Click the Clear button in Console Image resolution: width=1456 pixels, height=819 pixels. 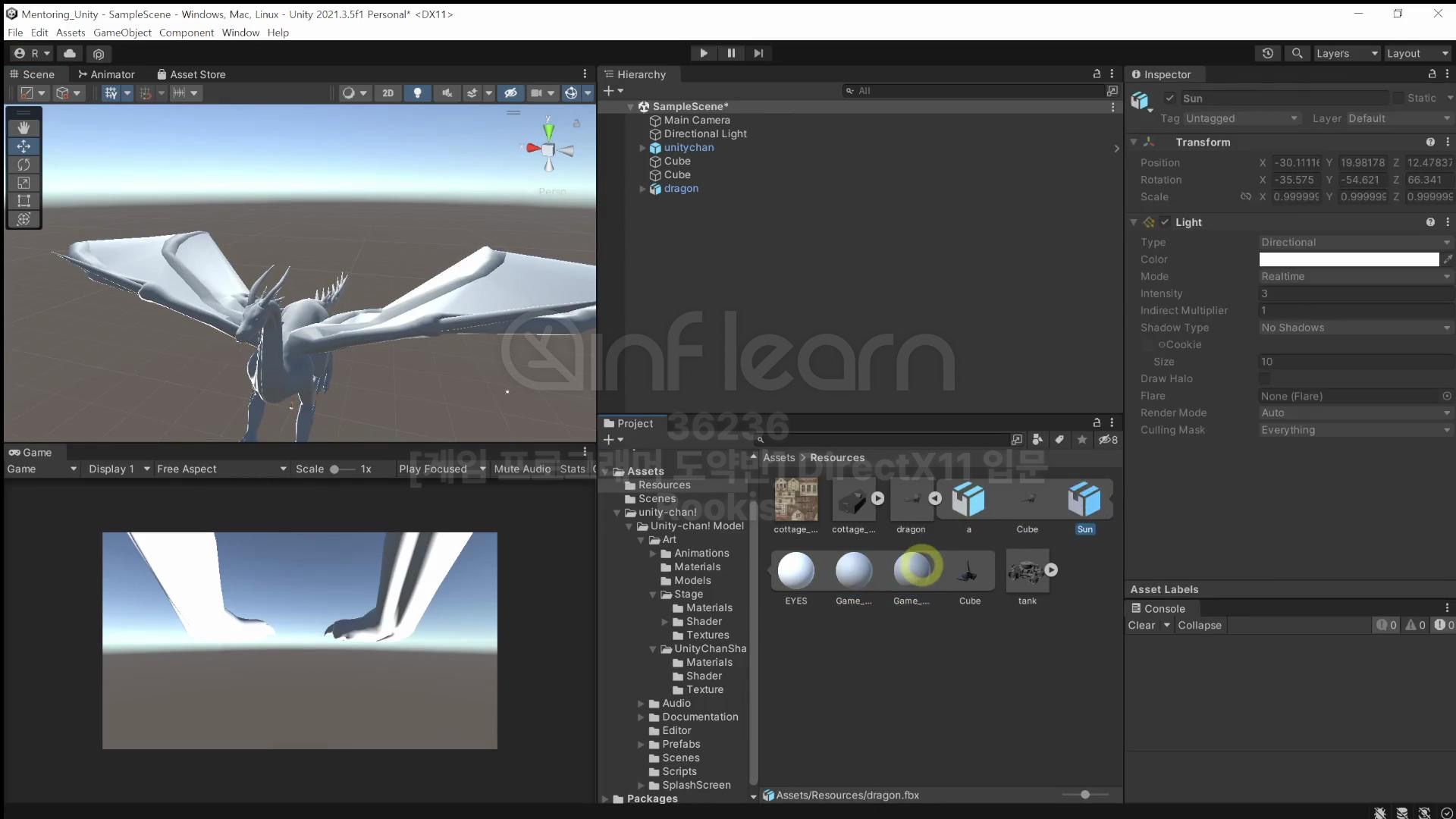point(1141,625)
